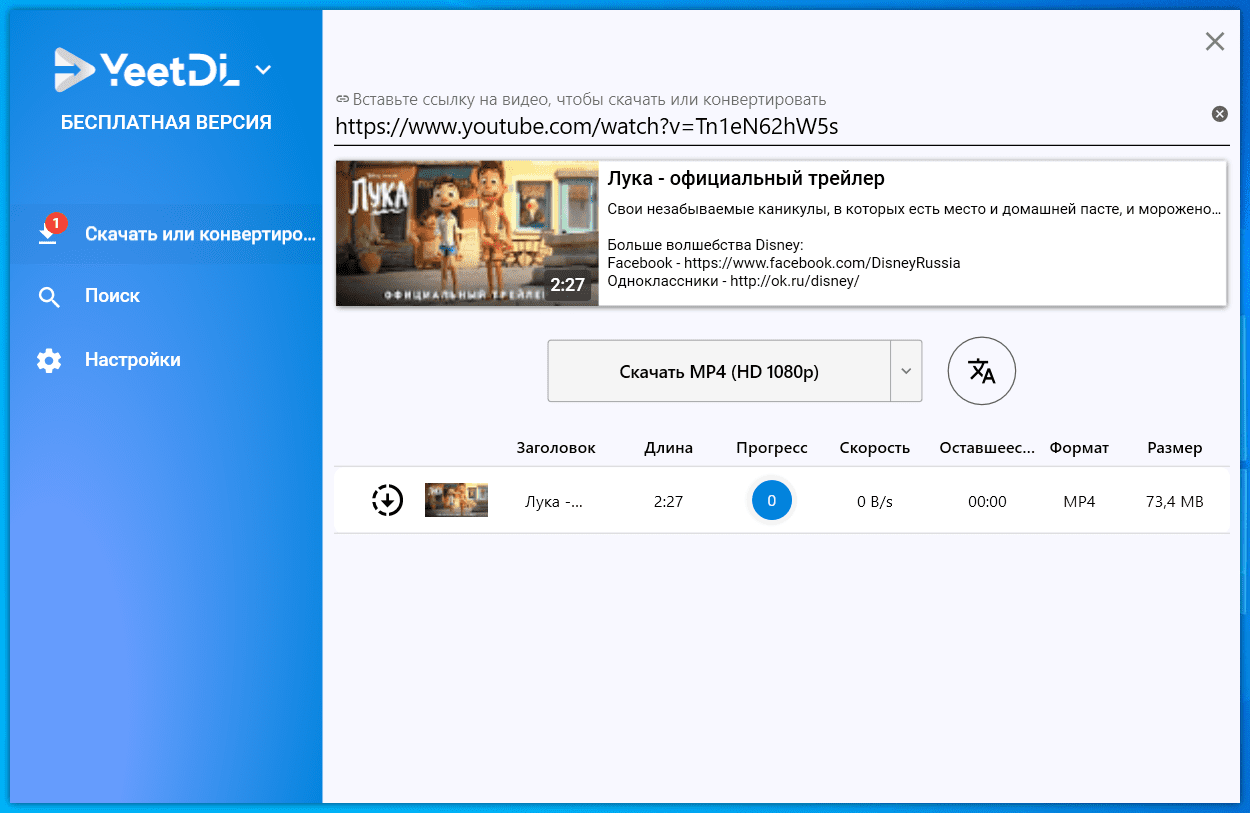The image size is (1250, 813).
Task: Click the MP4 format cell
Action: point(1079,502)
